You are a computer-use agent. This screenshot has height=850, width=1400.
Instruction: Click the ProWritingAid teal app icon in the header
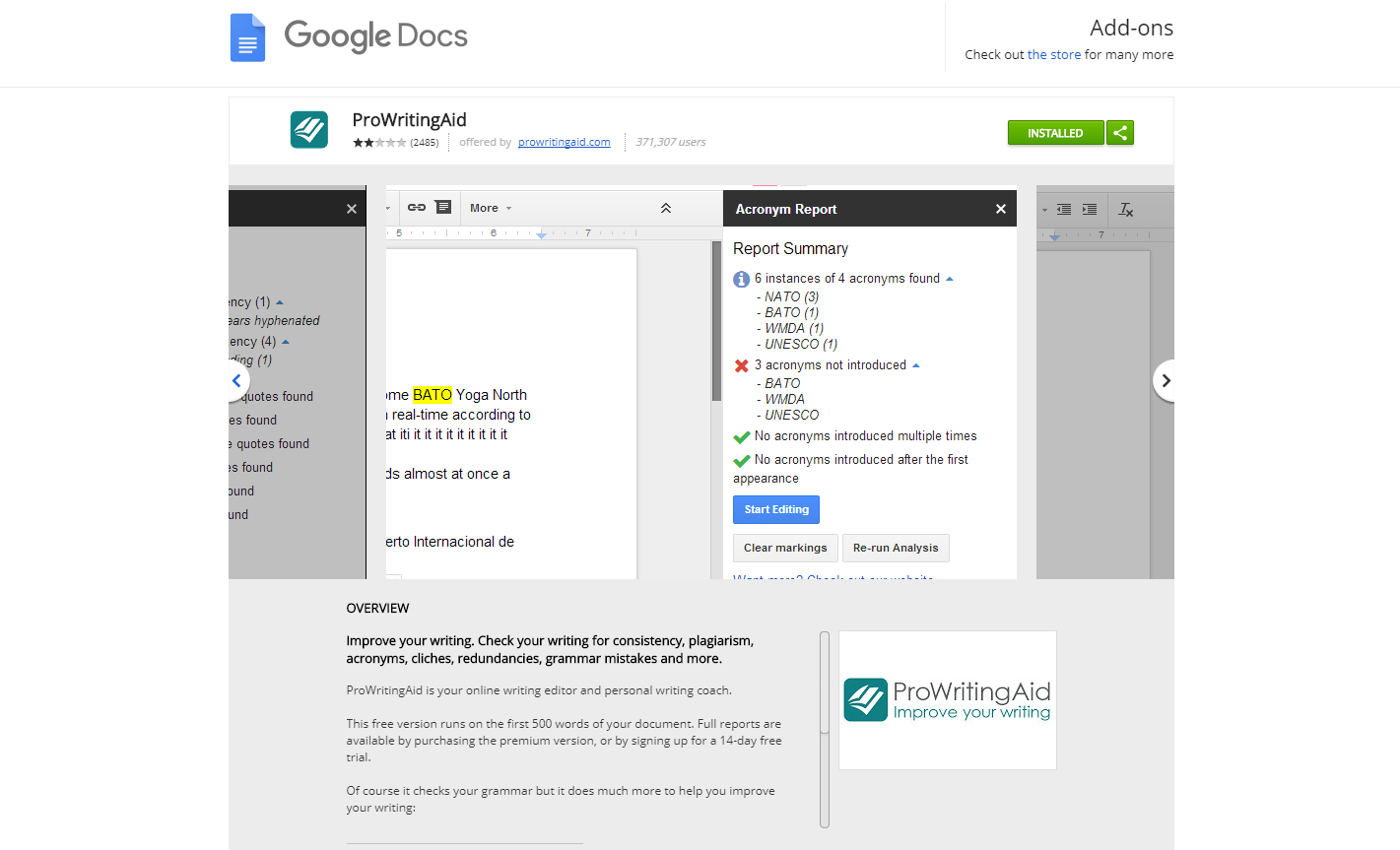click(309, 129)
